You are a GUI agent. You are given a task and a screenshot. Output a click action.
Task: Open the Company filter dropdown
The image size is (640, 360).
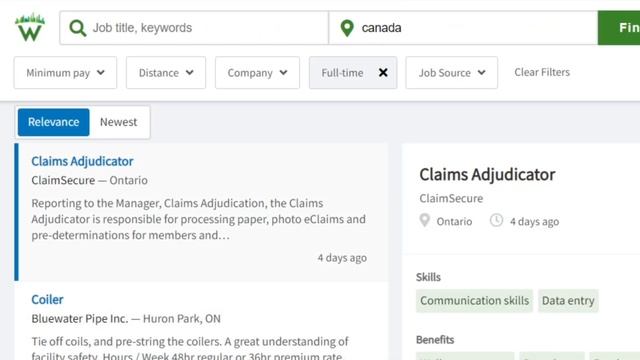257,73
